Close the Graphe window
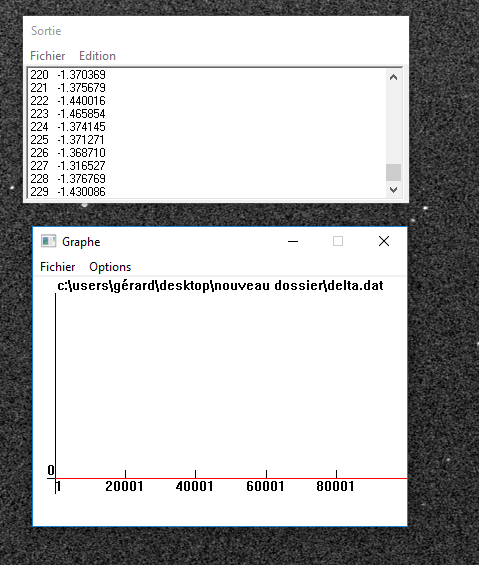Image resolution: width=479 pixels, height=565 pixels. pos(384,241)
